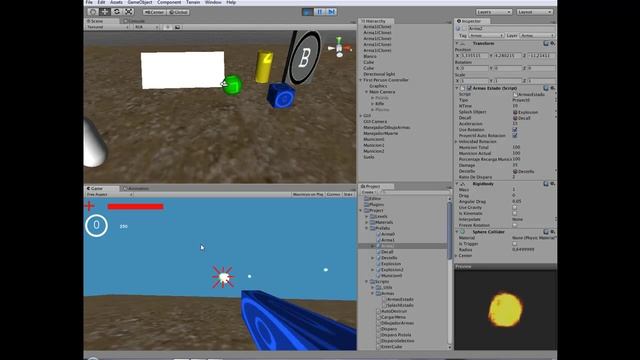Open Transform component help icon
640x360 pixels.
tap(546, 43)
